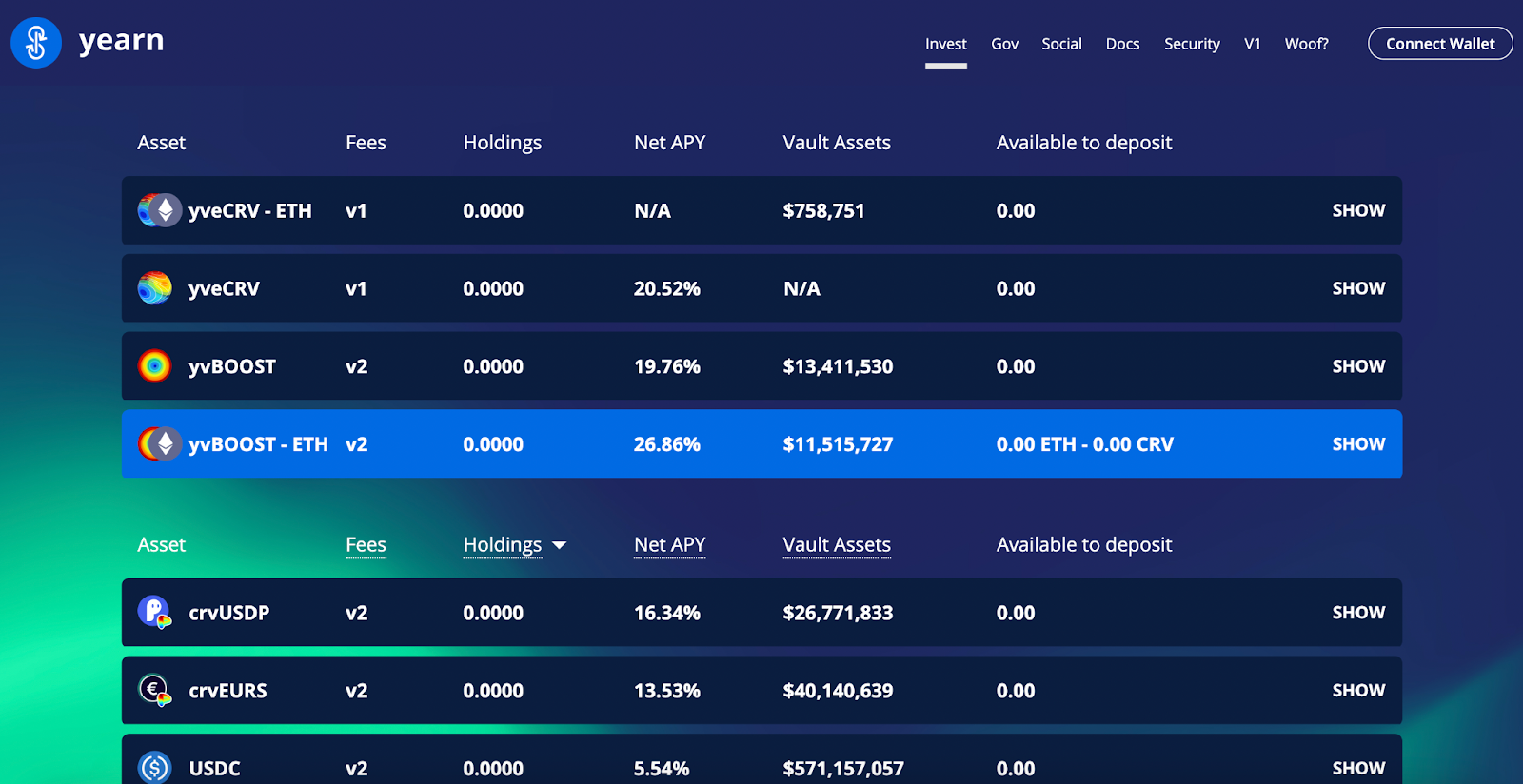Click the $11,515,727 vault assets value
This screenshot has width=1523, height=784.
point(838,444)
